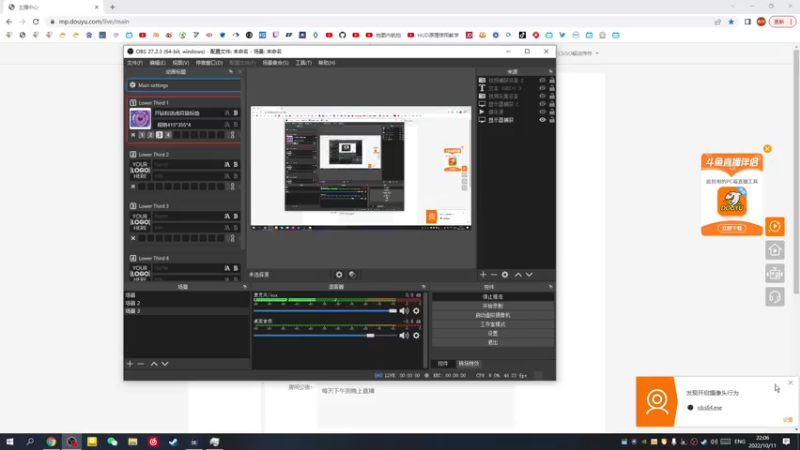Open the 工具(T) menu in OBS
The width and height of the screenshot is (800, 450).
pyautogui.click(x=304, y=63)
